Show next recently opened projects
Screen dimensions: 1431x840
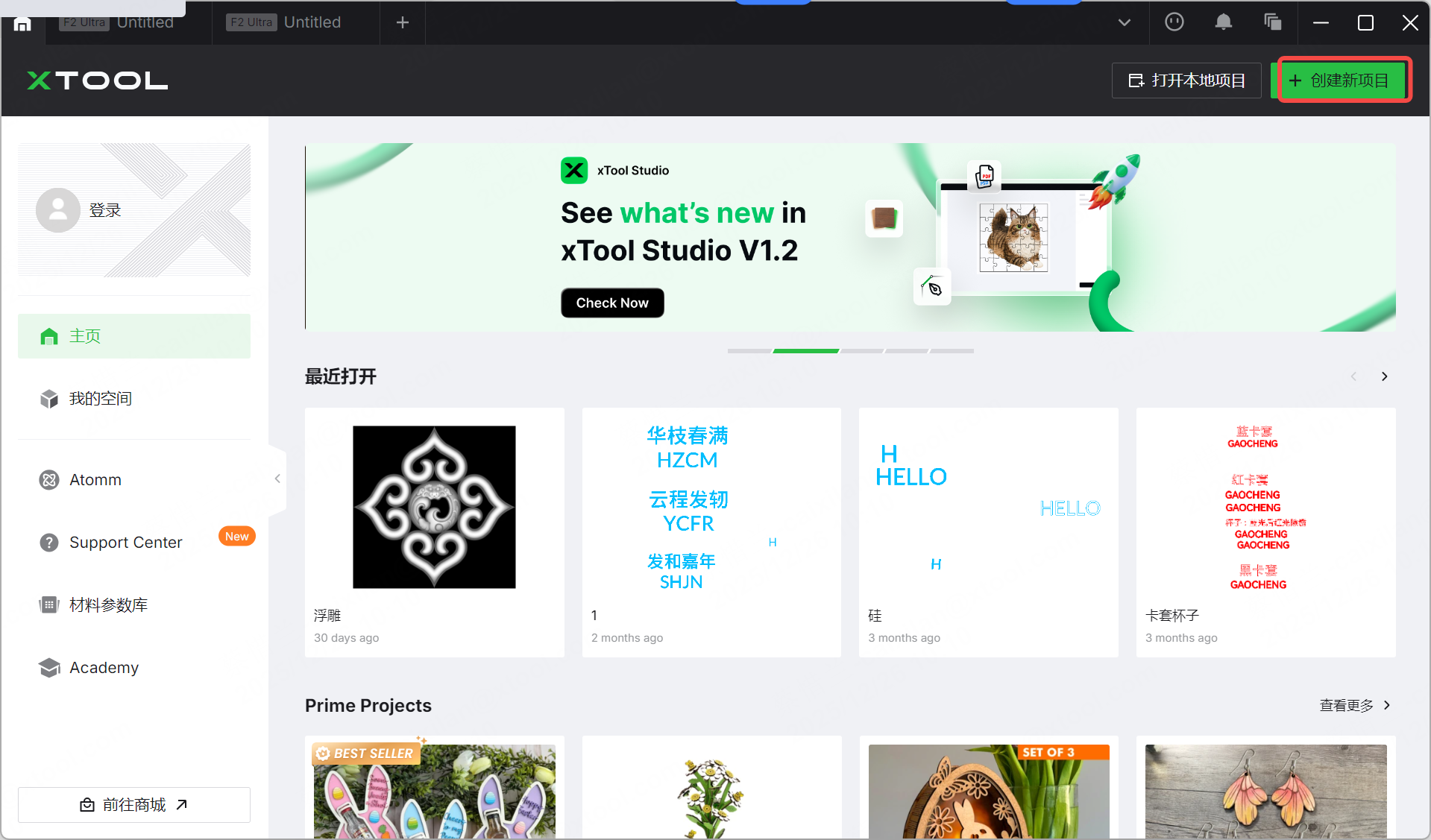1384,376
